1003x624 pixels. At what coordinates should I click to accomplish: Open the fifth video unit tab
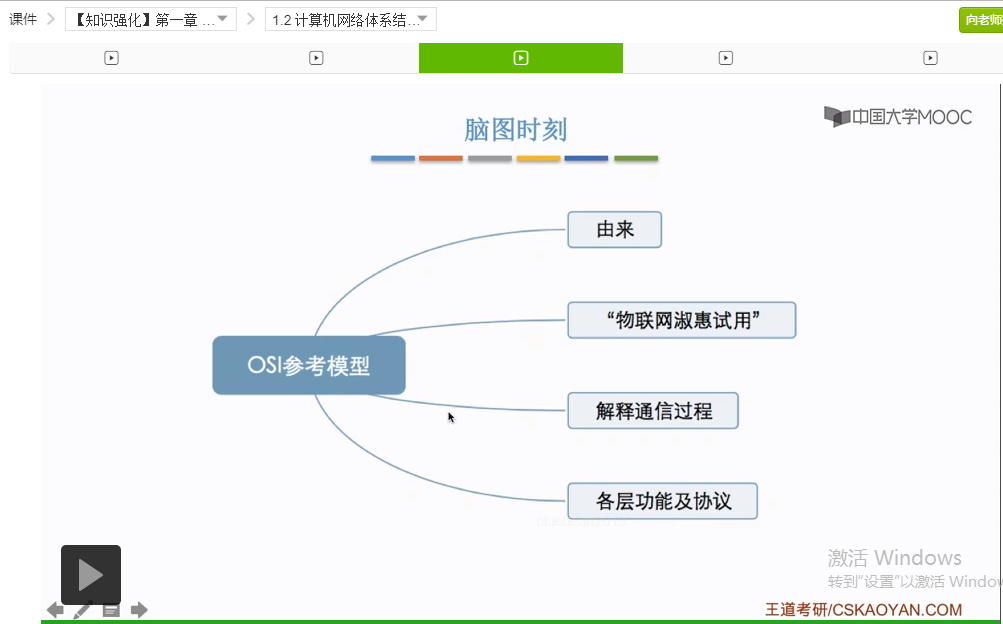point(930,58)
